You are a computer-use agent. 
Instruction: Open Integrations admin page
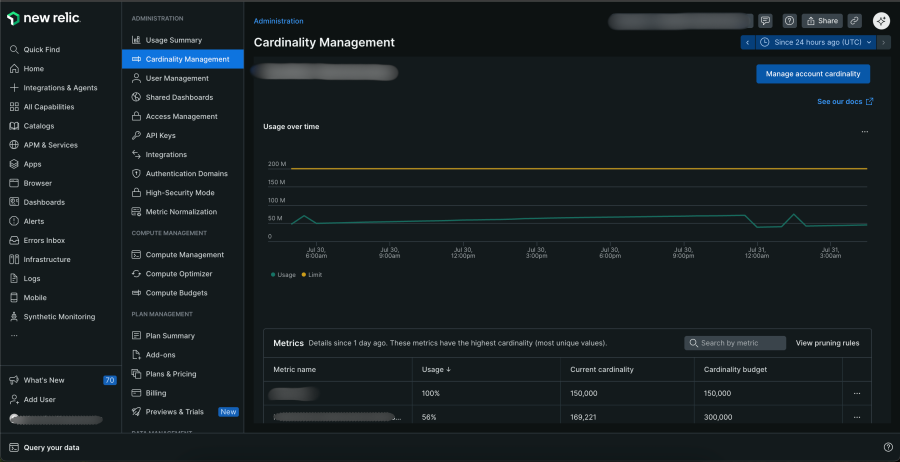(159, 154)
